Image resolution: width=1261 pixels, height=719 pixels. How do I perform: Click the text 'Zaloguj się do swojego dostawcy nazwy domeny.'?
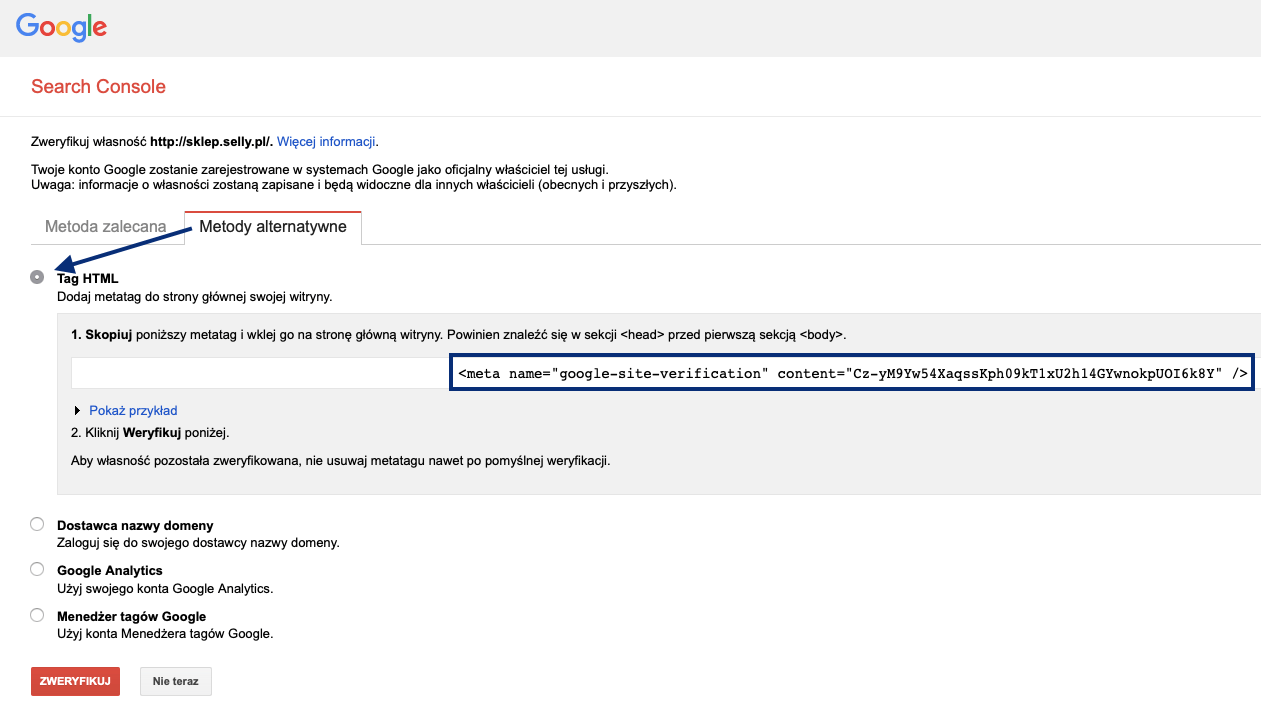(x=198, y=543)
